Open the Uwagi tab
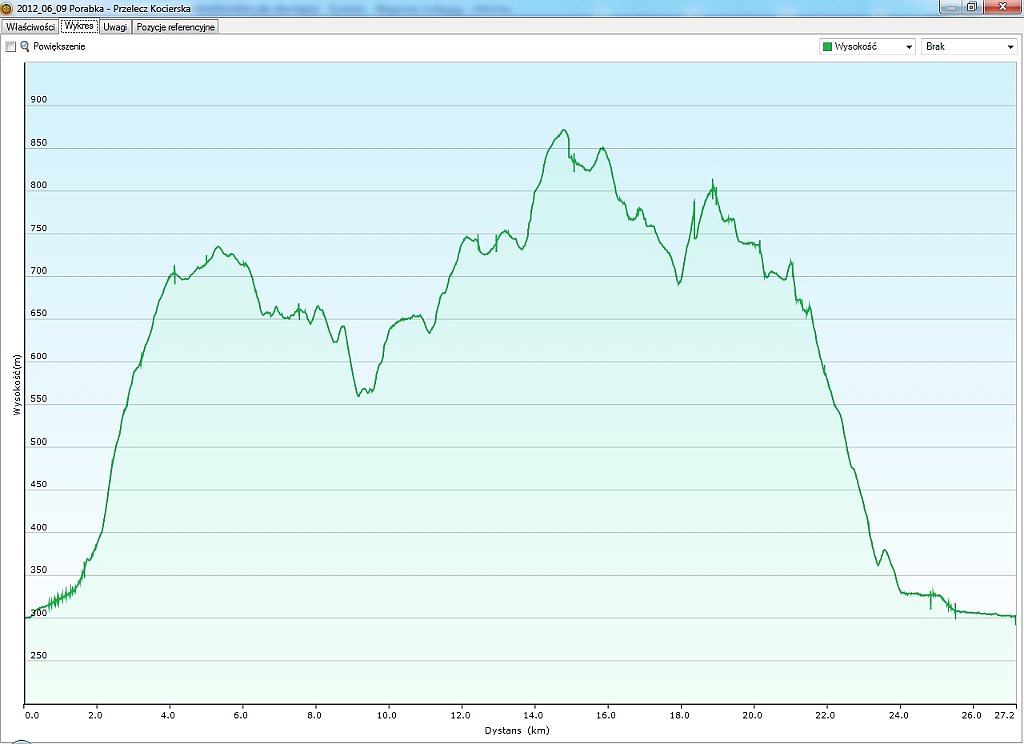Image resolution: width=1024 pixels, height=744 pixels. (x=115, y=27)
